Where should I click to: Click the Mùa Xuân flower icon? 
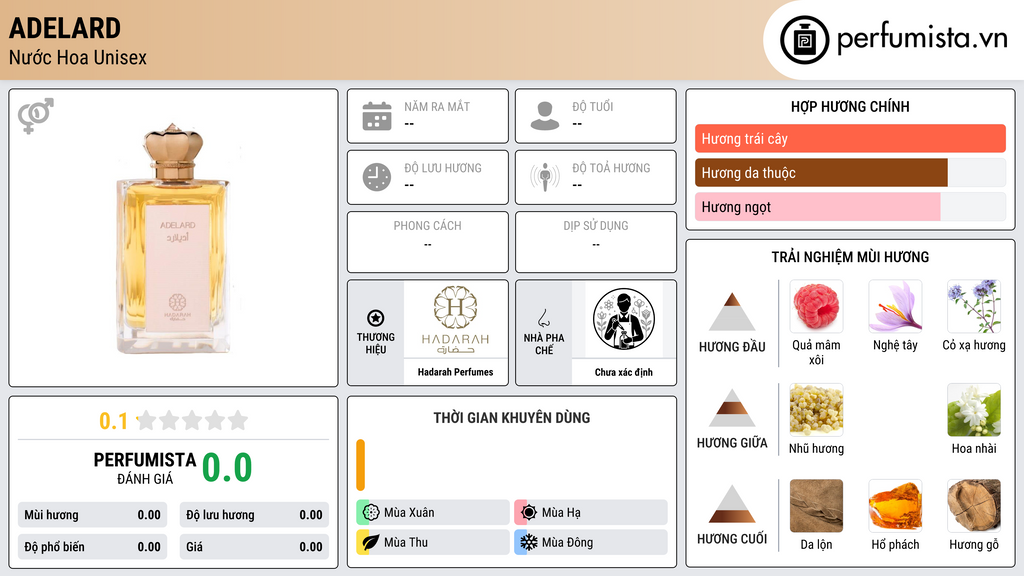pos(371,513)
